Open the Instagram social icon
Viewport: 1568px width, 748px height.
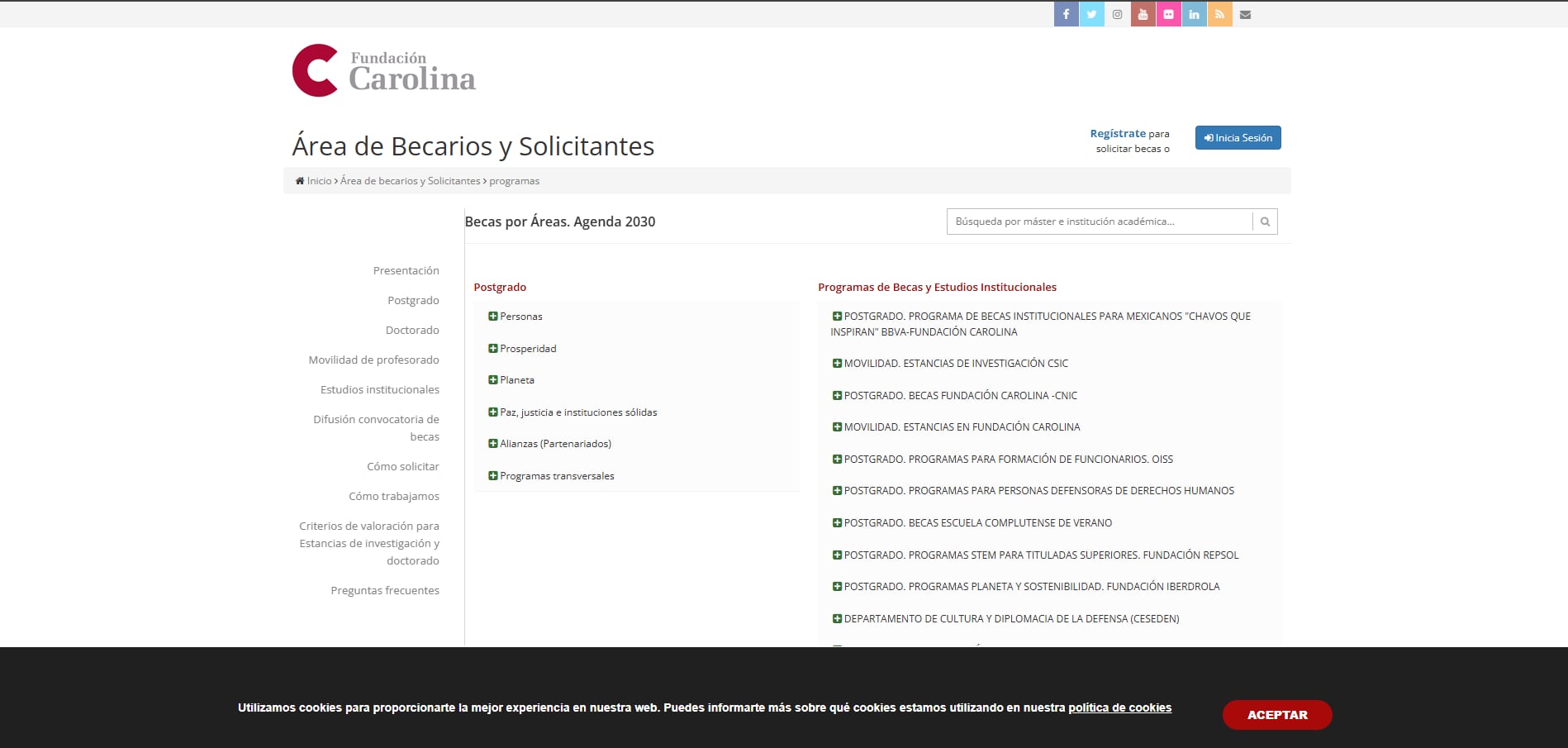(x=1117, y=14)
